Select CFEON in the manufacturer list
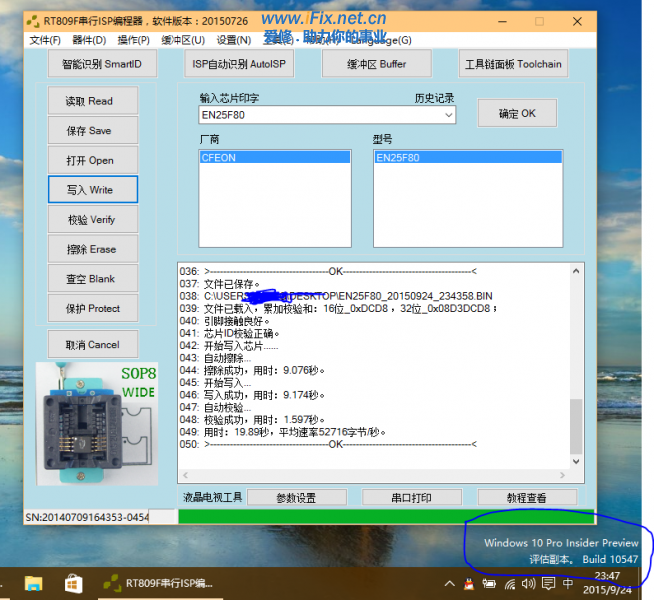The height and width of the screenshot is (600, 654). [274, 158]
